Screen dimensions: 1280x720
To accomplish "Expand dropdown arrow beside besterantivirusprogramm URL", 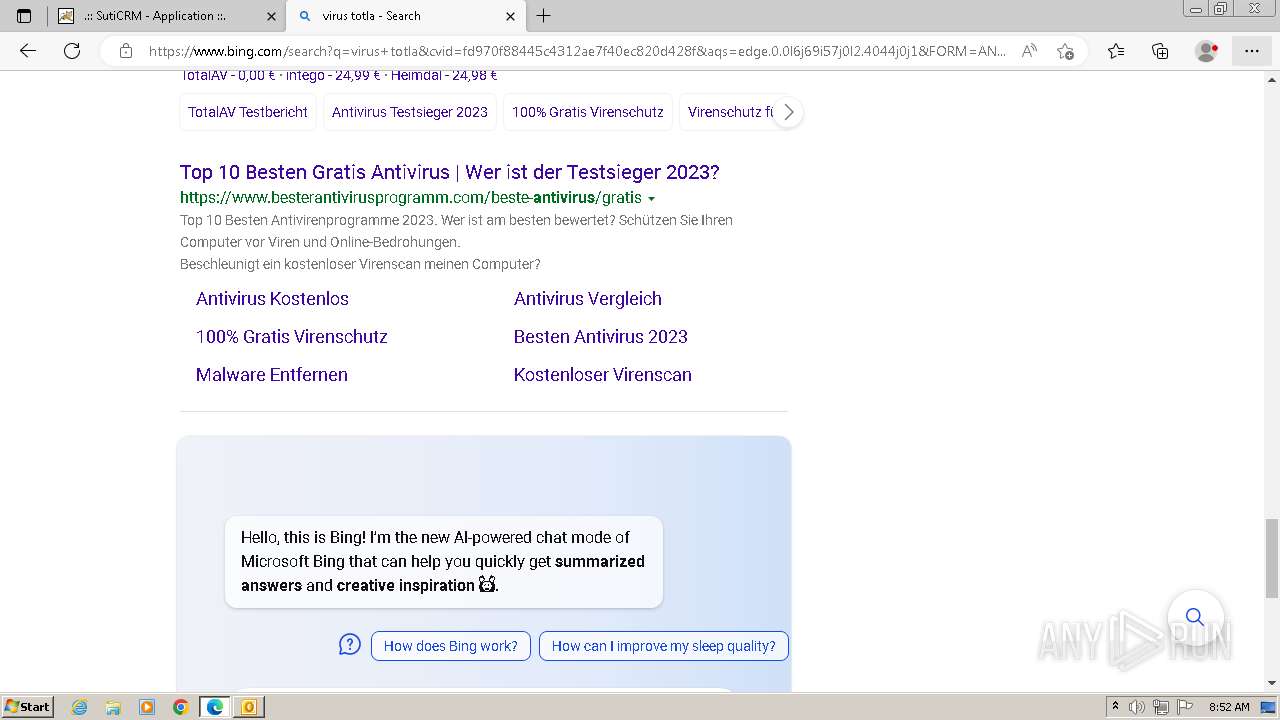I will tap(652, 199).
